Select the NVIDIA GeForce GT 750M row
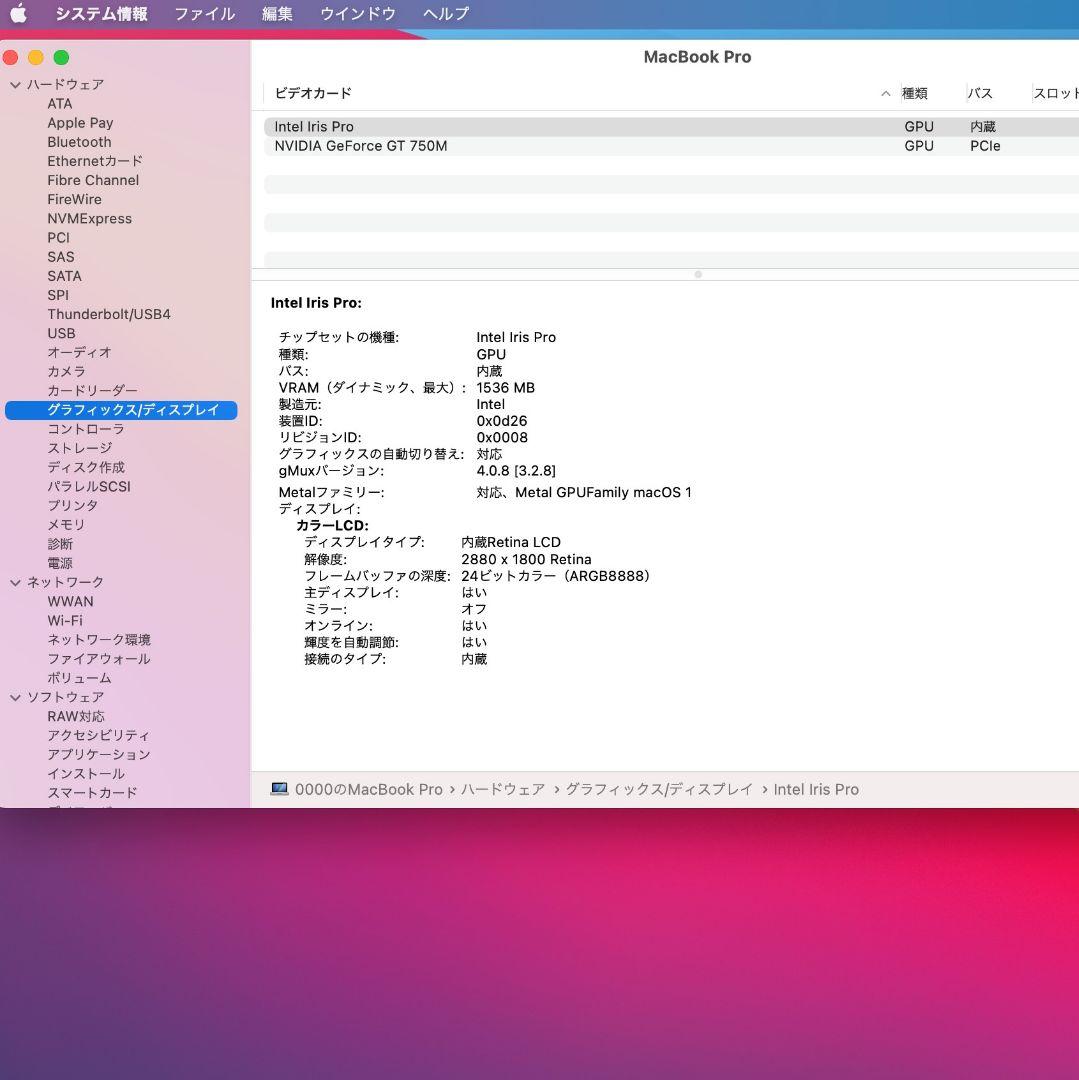1079x1080 pixels. point(360,146)
